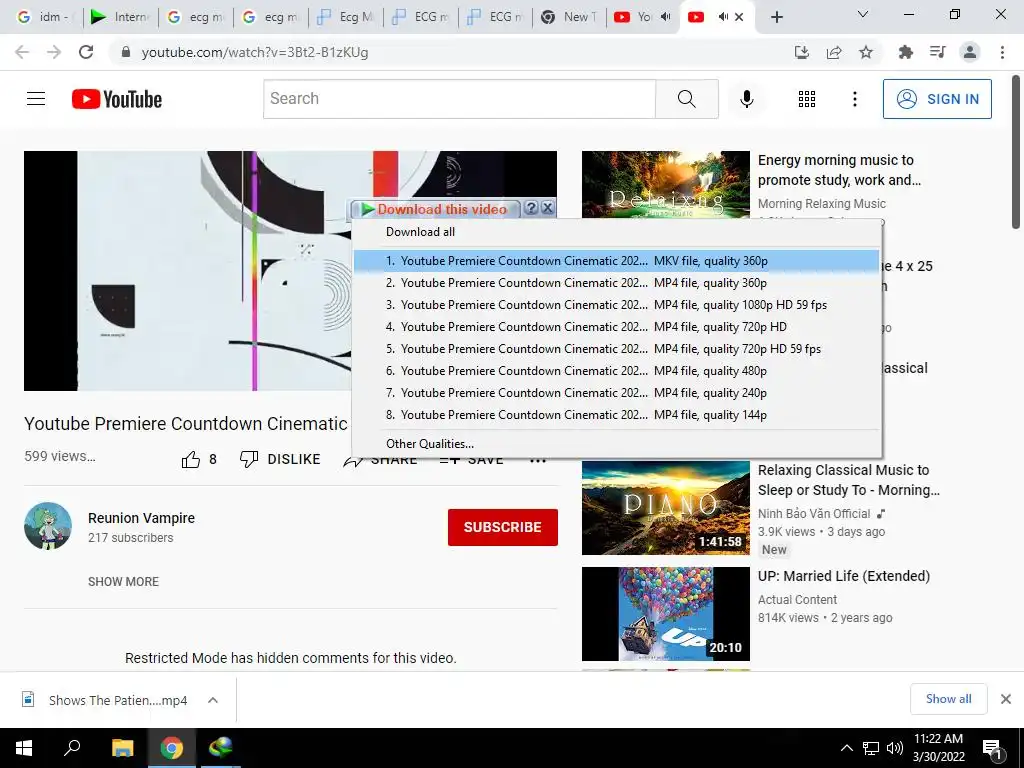
Task: Choose MP4 file, quality 720p HD 59 fps
Action: pos(616,349)
